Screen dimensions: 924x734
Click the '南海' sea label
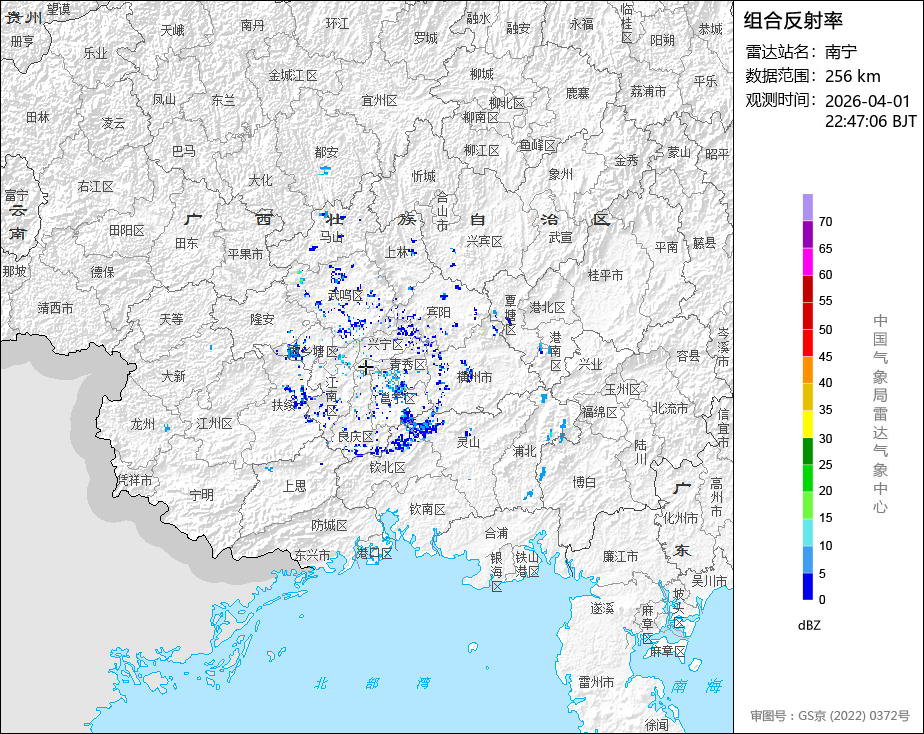(x=697, y=686)
